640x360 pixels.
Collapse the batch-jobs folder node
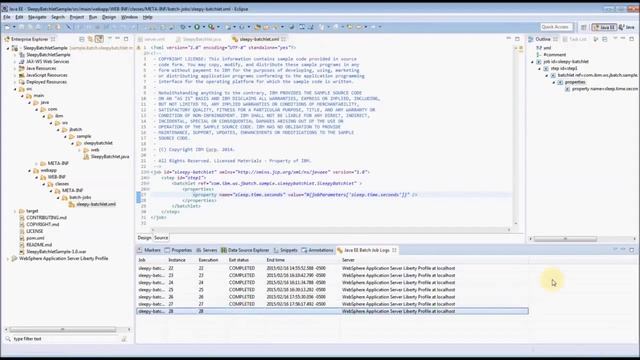(58, 198)
